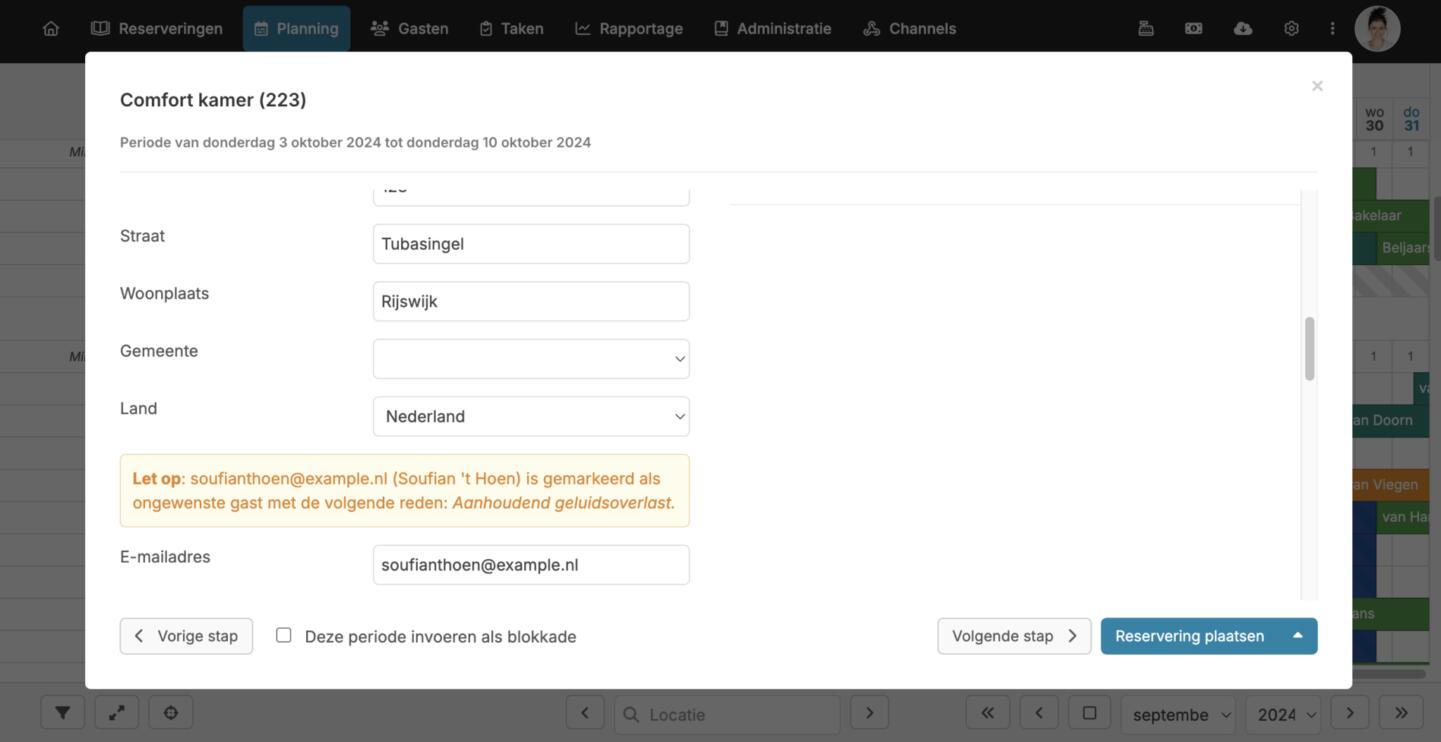Open the Land dropdown showing Nederland
The height and width of the screenshot is (742, 1441).
pos(531,416)
